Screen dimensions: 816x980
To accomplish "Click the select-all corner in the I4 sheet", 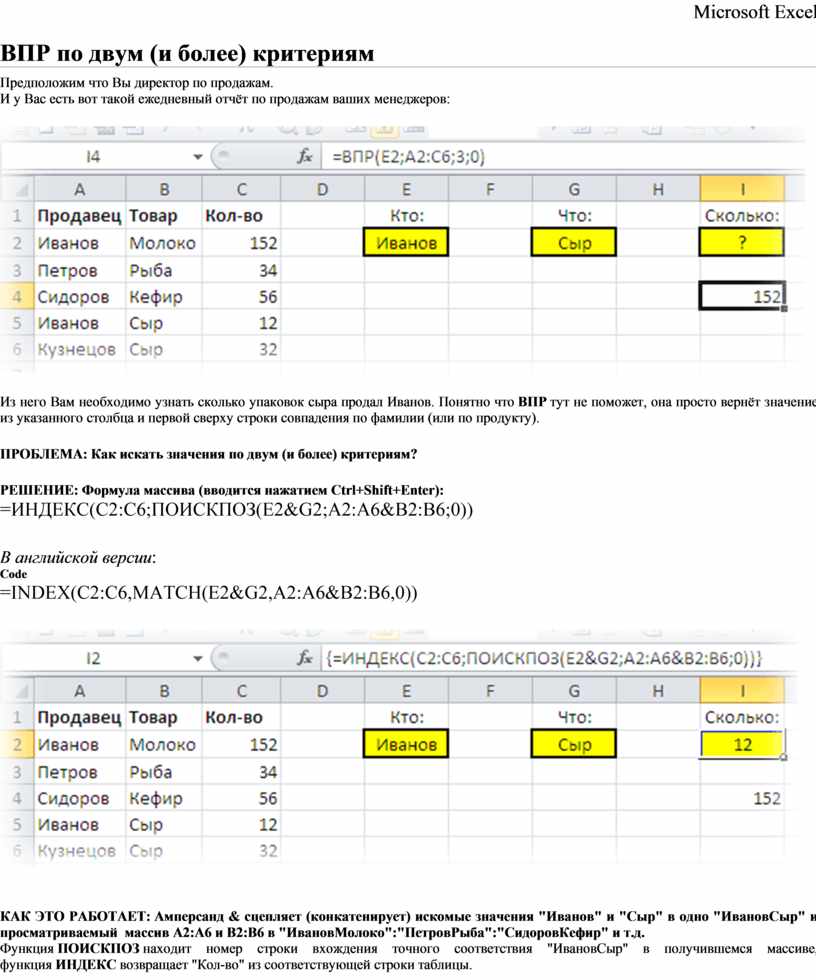I will pyautogui.click(x=19, y=189).
